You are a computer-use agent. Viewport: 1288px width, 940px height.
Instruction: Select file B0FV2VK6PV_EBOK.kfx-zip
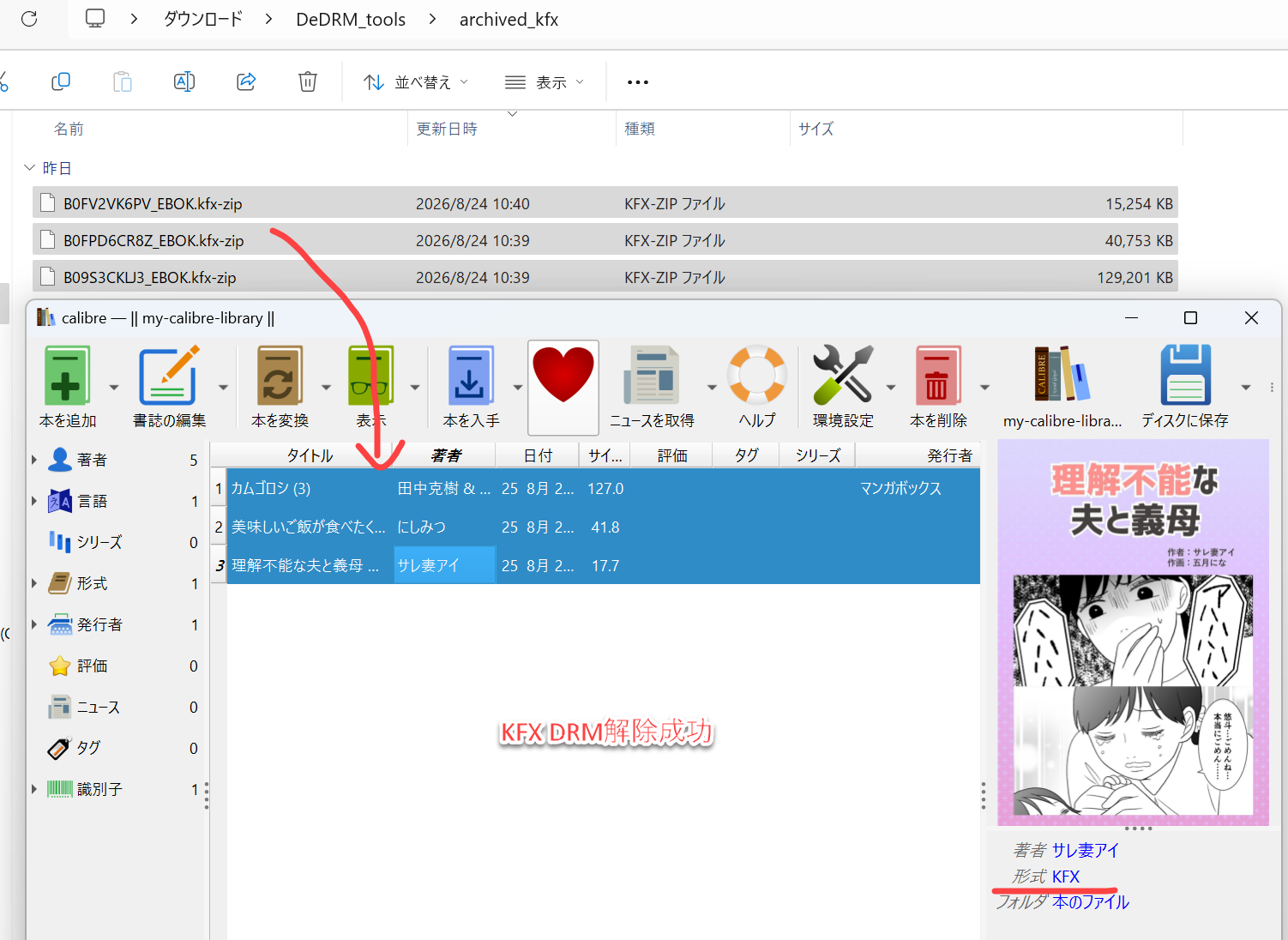pos(605,203)
